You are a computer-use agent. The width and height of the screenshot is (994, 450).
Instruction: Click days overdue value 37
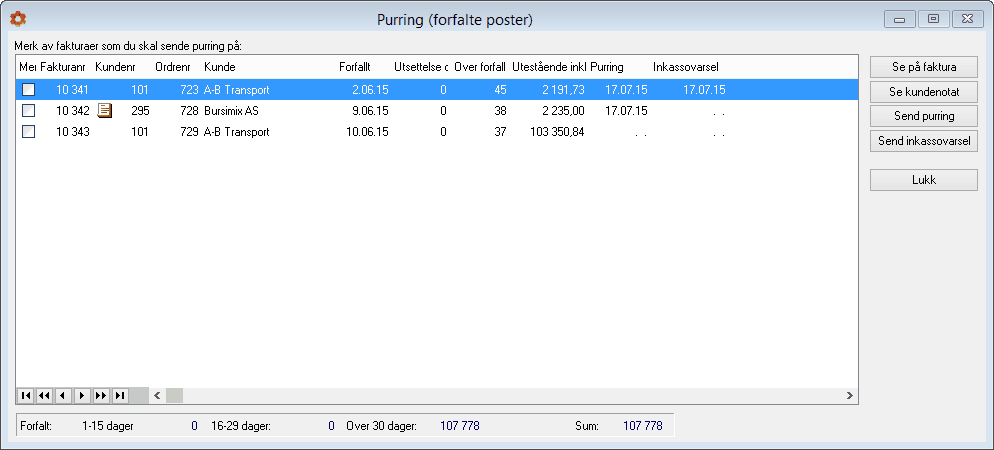(x=500, y=132)
